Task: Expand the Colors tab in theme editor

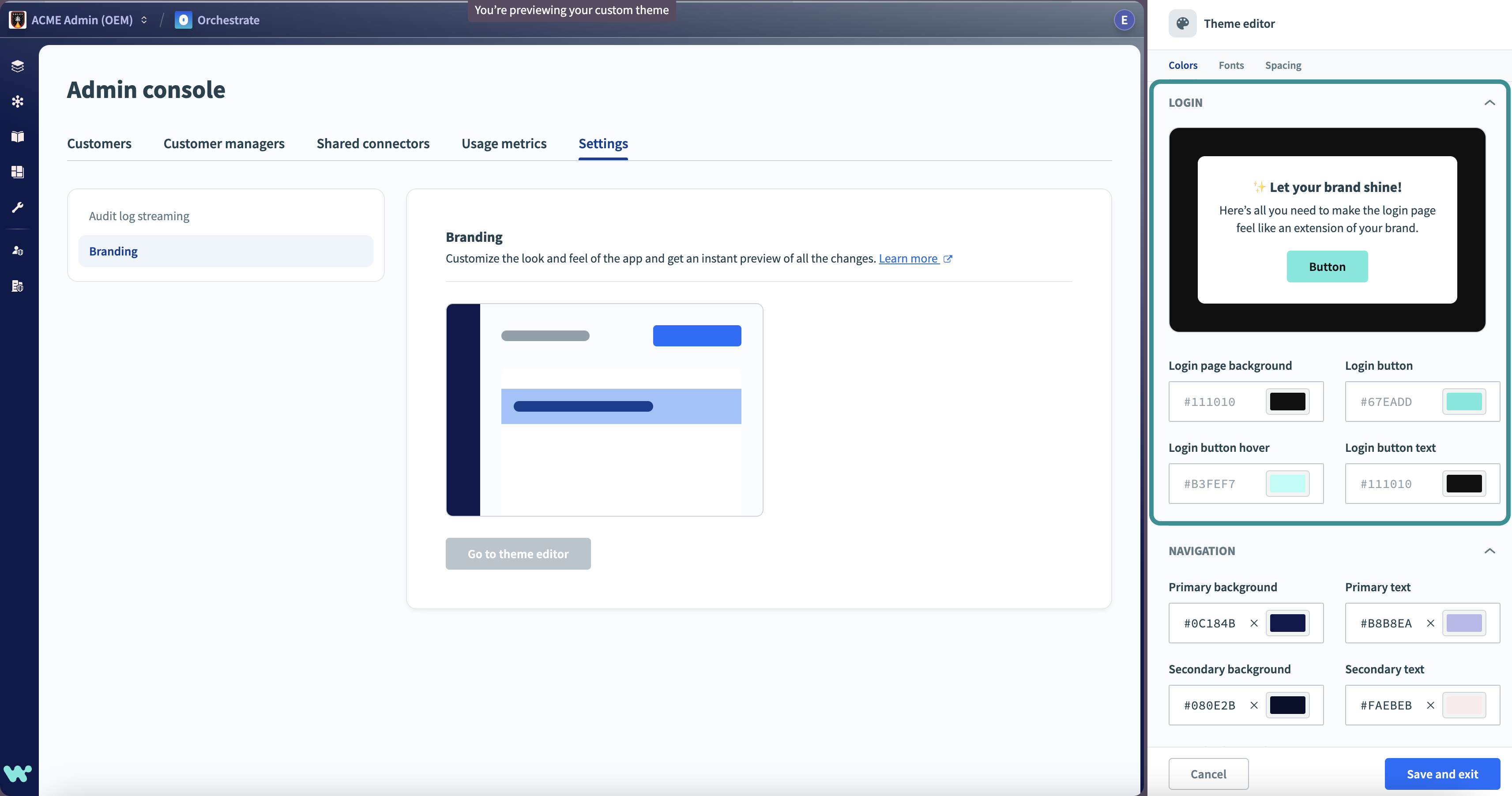Action: coord(1183,65)
